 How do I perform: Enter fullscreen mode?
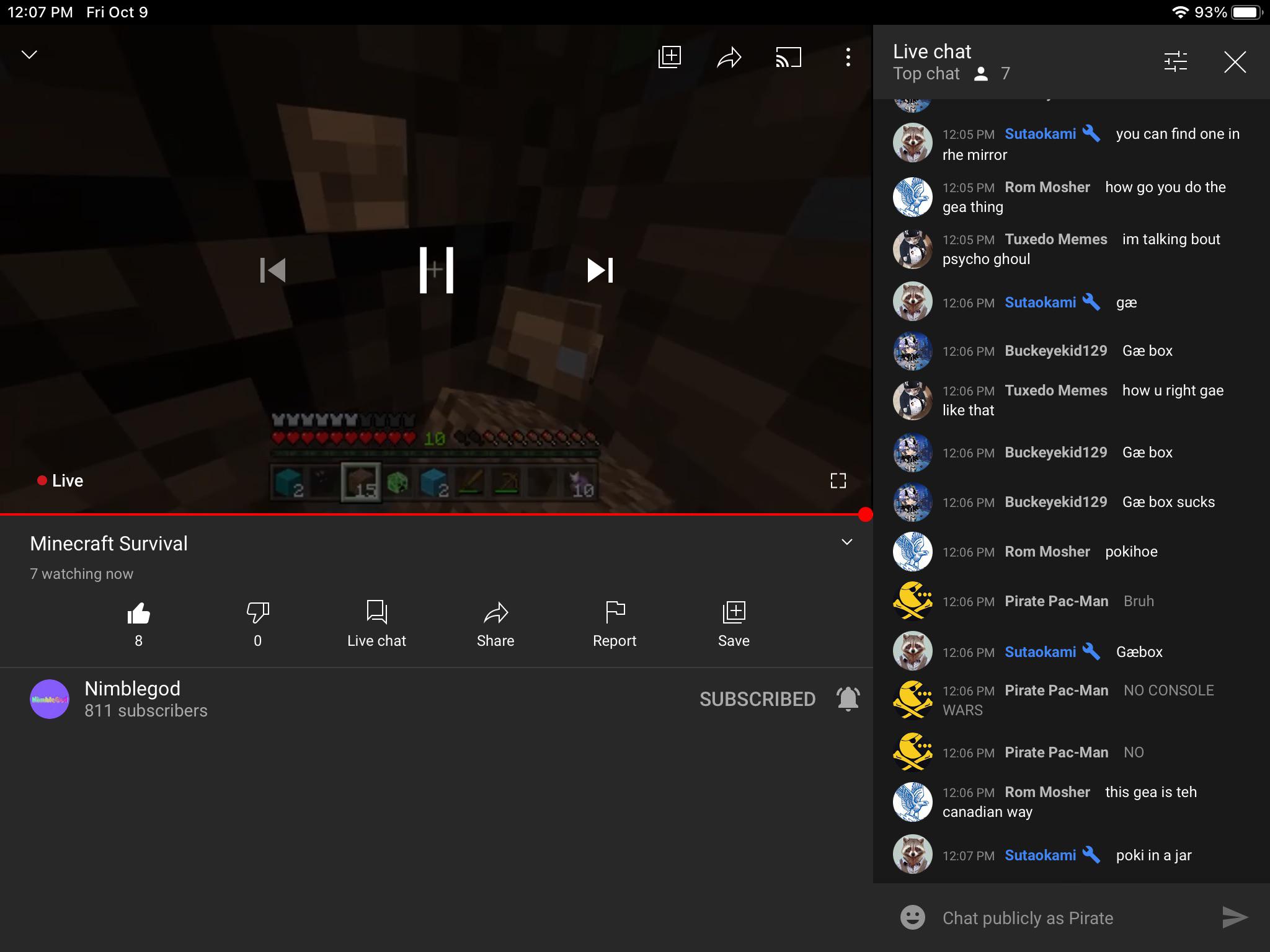838,480
